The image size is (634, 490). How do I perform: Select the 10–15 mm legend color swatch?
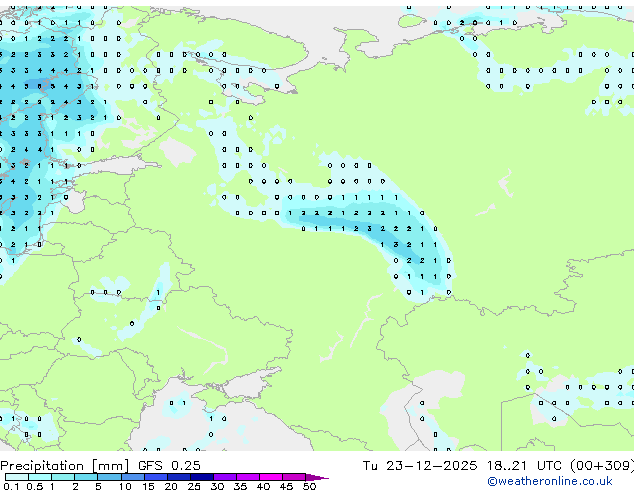click(x=133, y=477)
